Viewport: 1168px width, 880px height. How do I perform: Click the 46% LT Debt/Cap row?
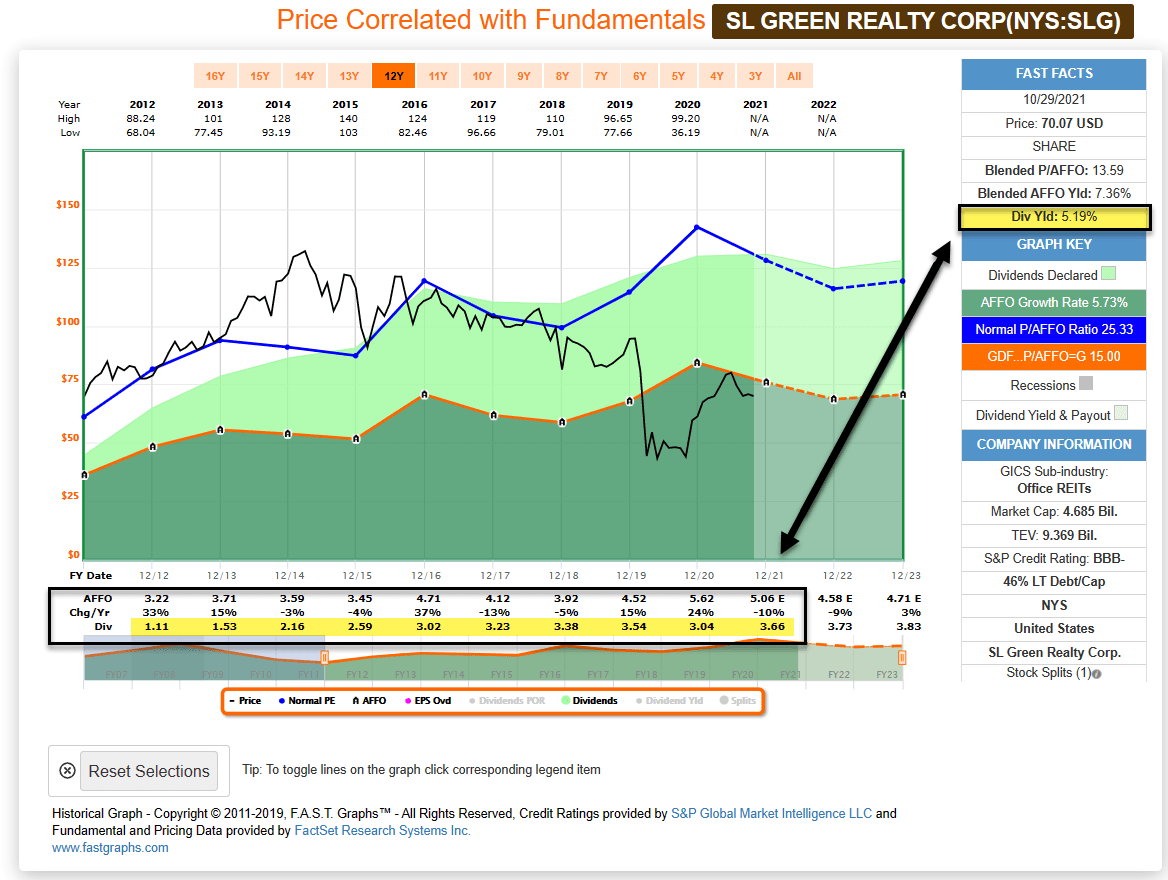(1053, 582)
